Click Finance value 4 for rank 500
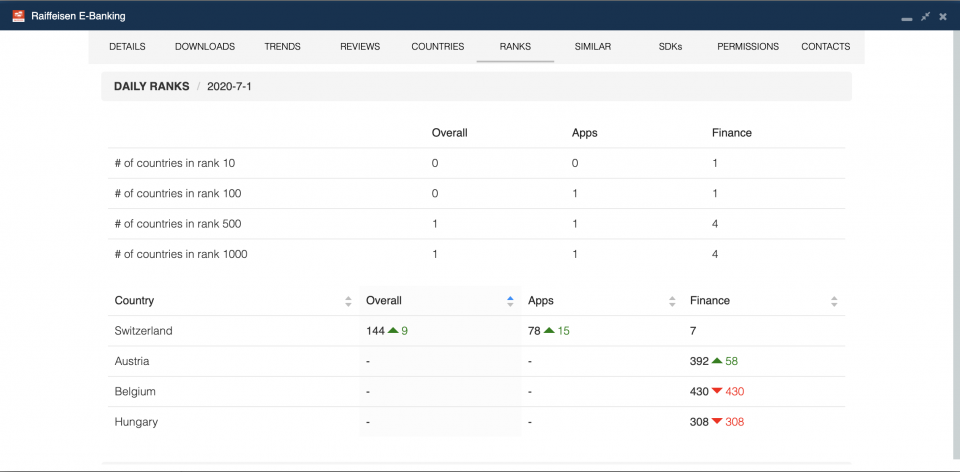 (x=715, y=224)
